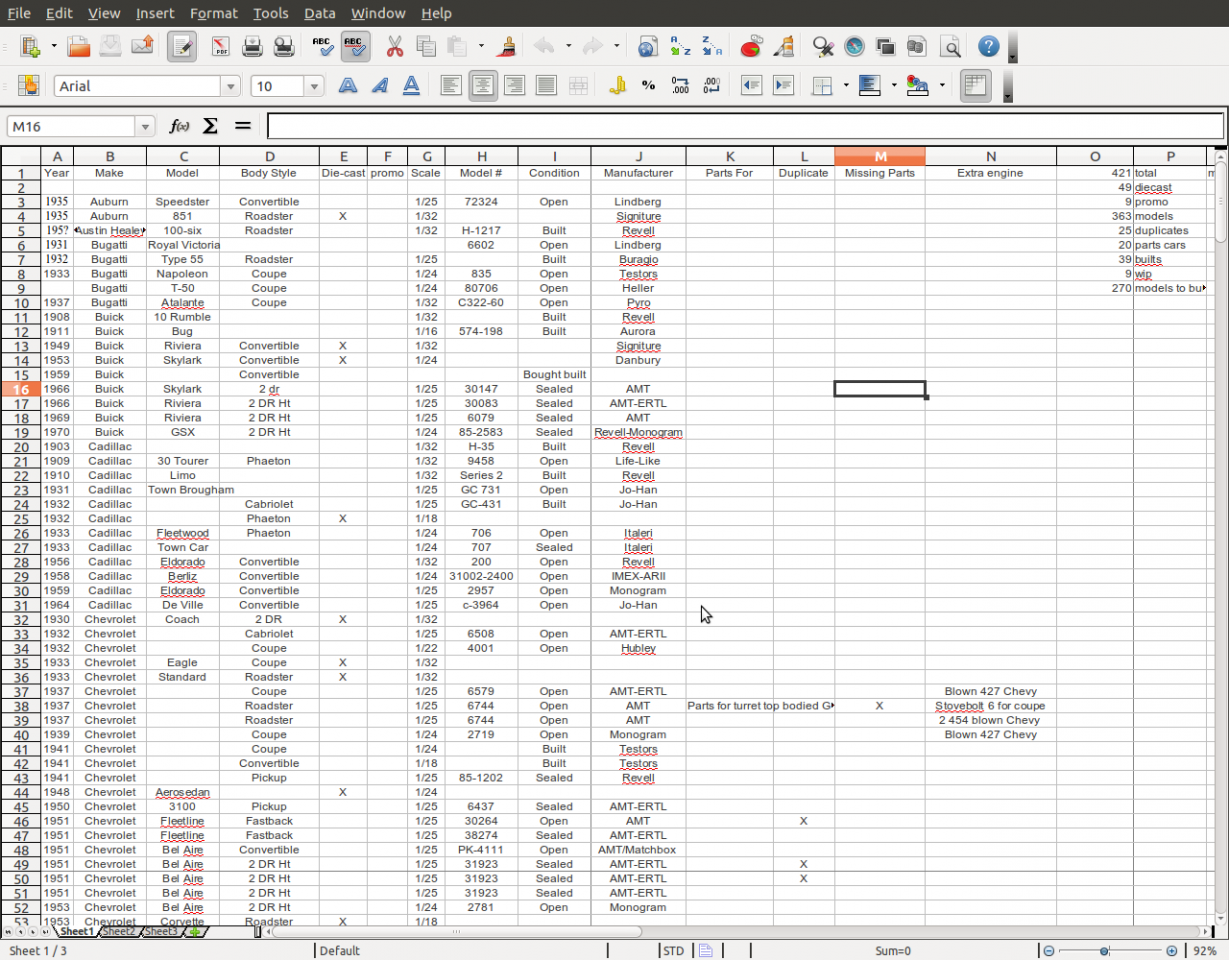This screenshot has width=1229, height=960.
Task: Export directly as PDF
Action: coord(221,46)
